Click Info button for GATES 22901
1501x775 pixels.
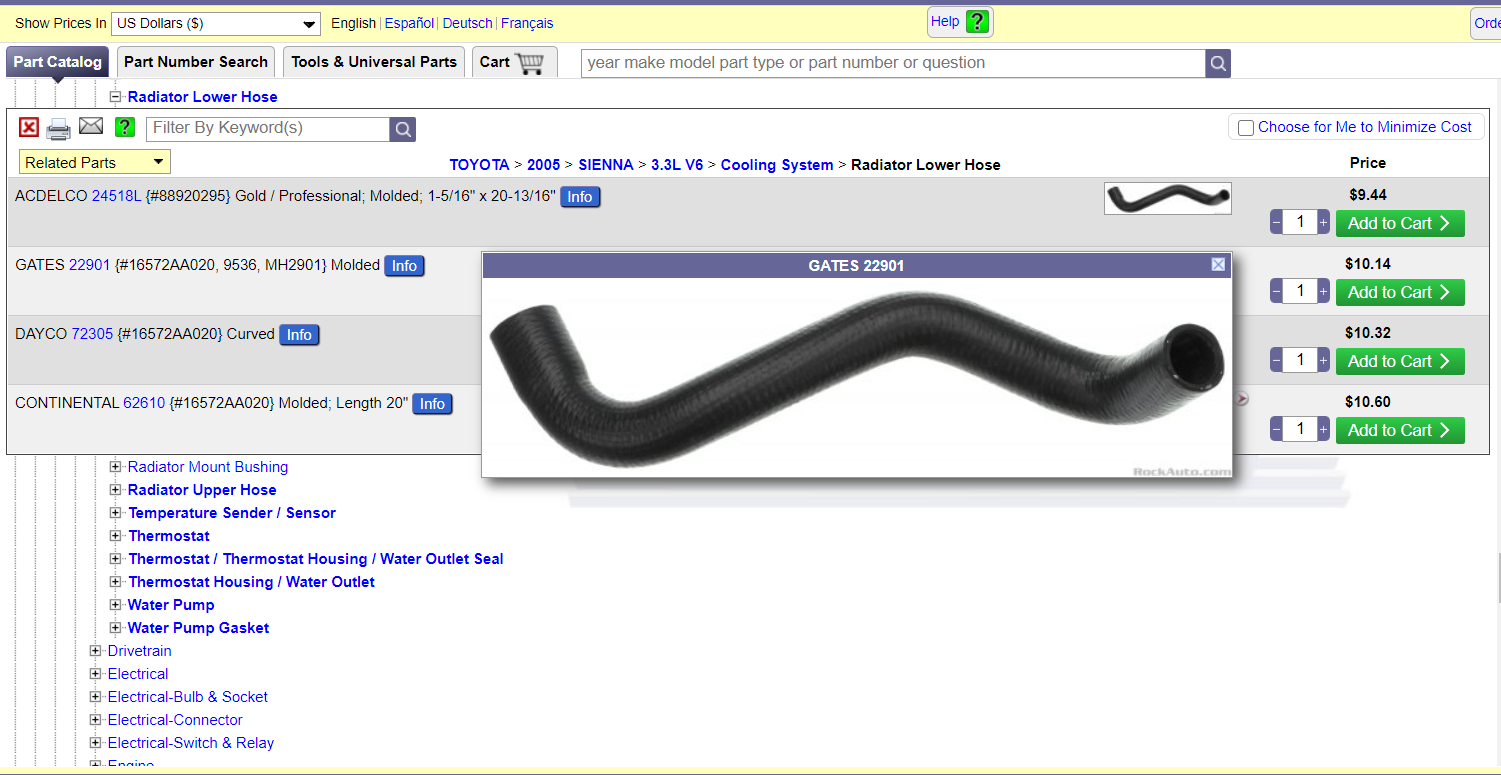pos(404,266)
